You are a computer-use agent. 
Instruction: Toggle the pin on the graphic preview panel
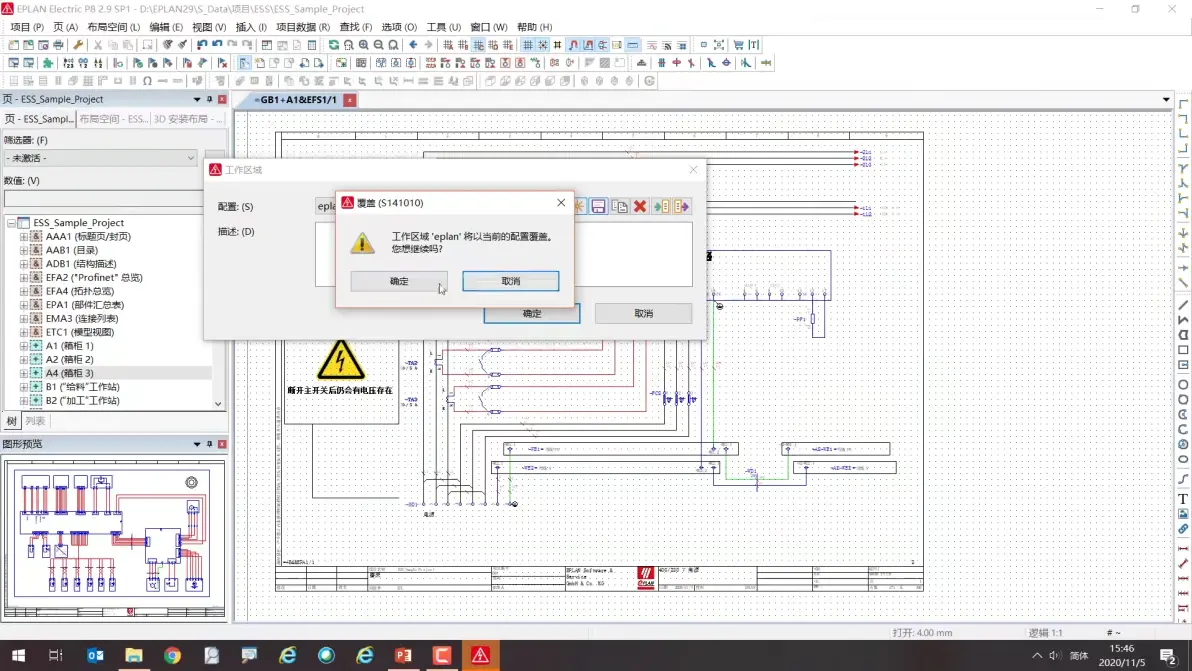coord(210,444)
